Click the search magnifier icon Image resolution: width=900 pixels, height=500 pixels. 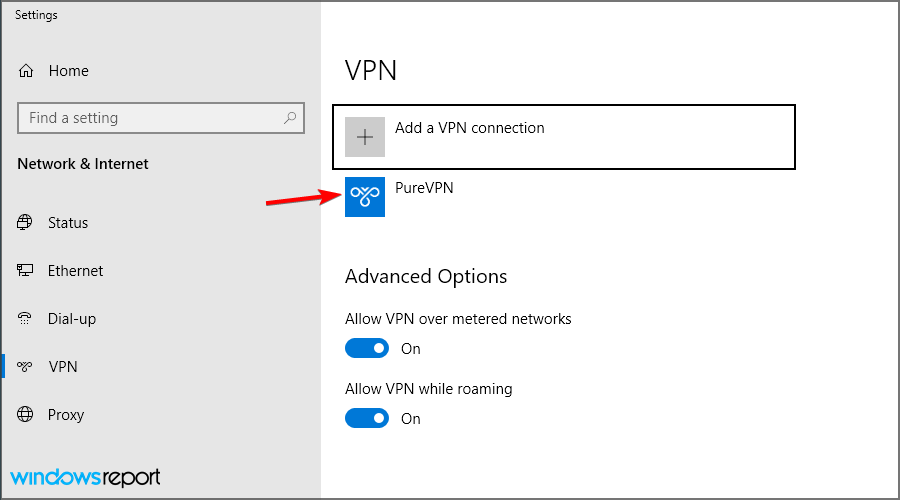290,118
